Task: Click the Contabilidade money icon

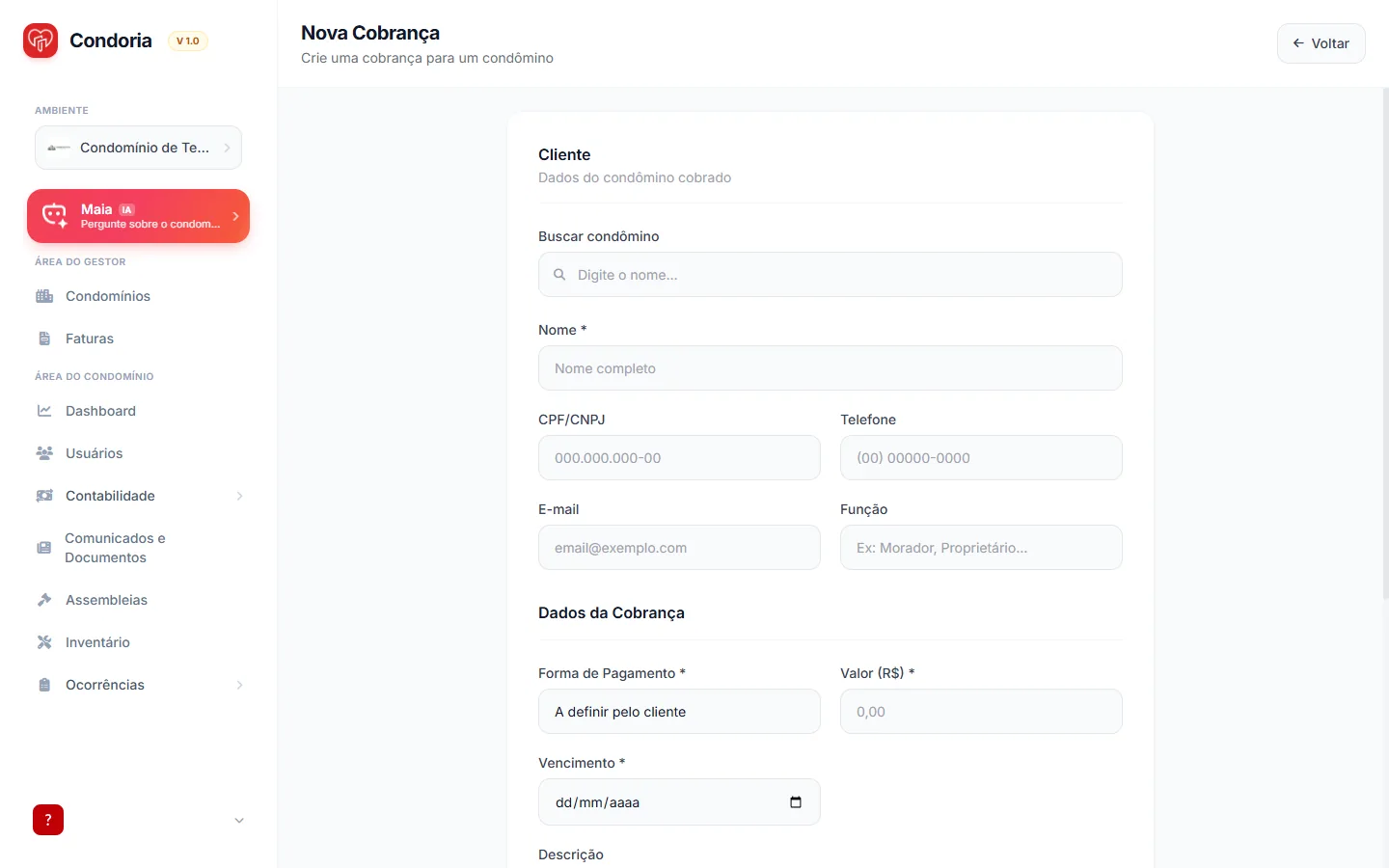Action: click(44, 496)
